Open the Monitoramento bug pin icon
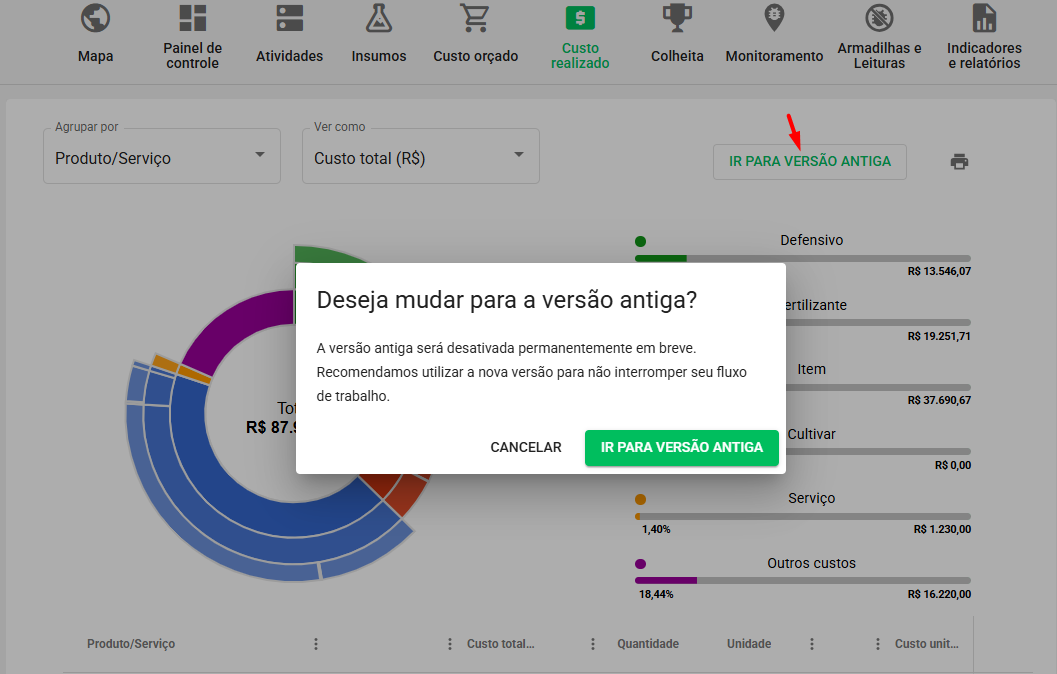Viewport: 1057px width, 674px height. 774,18
